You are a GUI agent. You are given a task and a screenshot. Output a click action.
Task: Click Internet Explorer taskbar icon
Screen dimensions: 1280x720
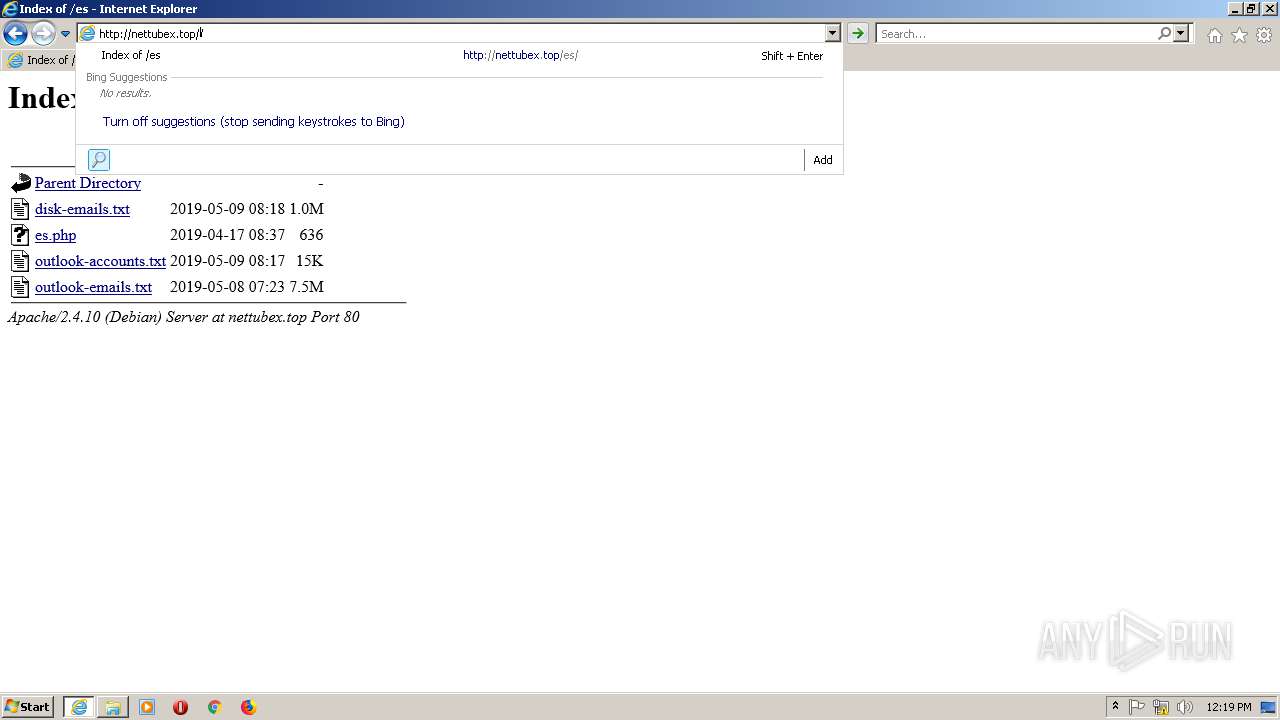tap(79, 707)
